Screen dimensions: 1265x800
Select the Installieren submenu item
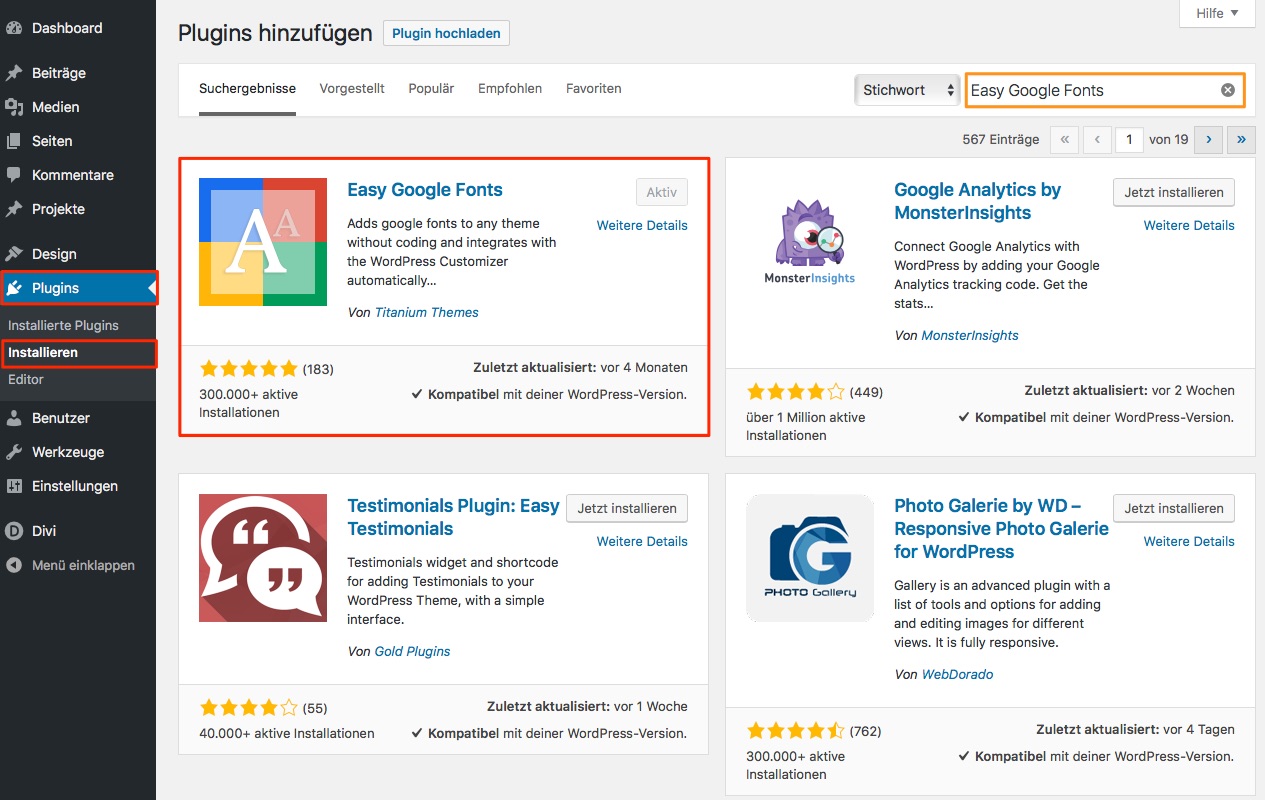(43, 352)
